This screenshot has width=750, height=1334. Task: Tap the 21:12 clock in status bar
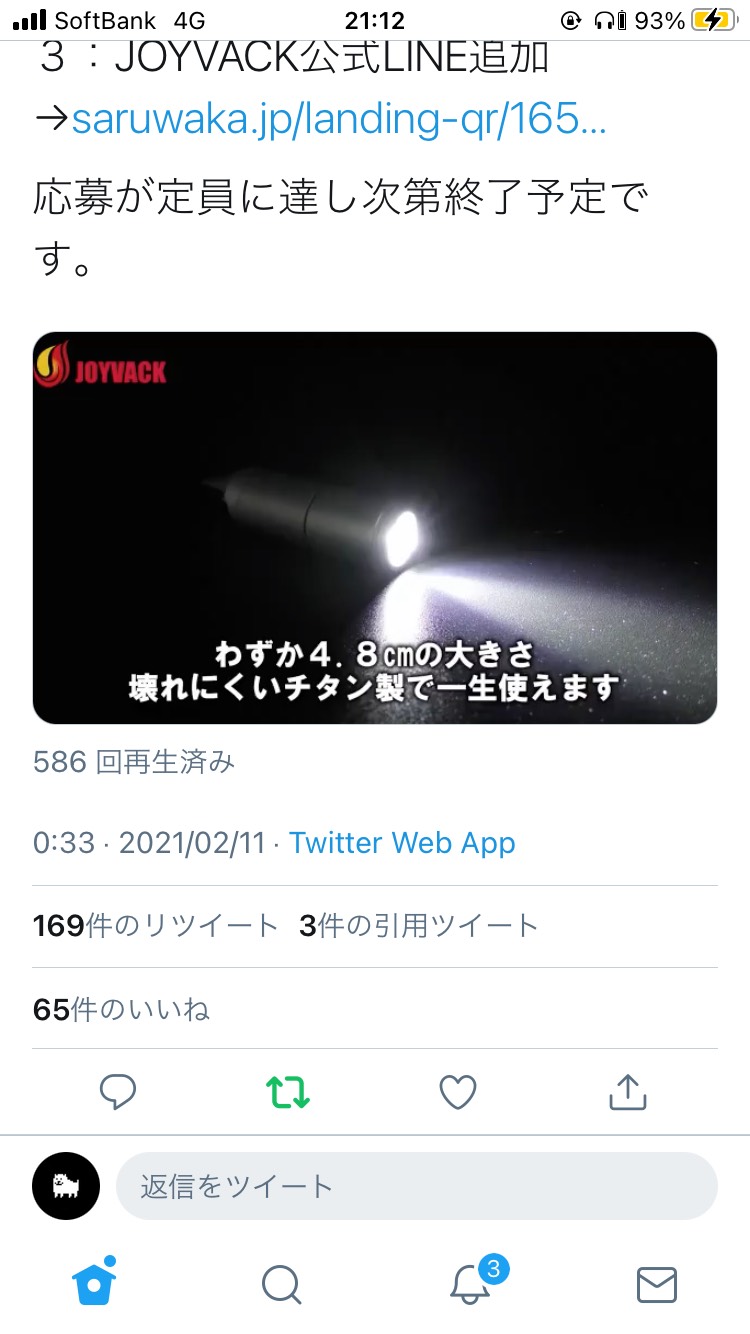click(374, 20)
